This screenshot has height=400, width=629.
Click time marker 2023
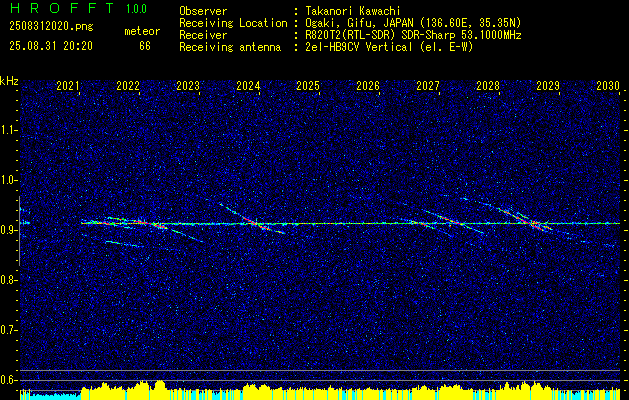(x=188, y=85)
